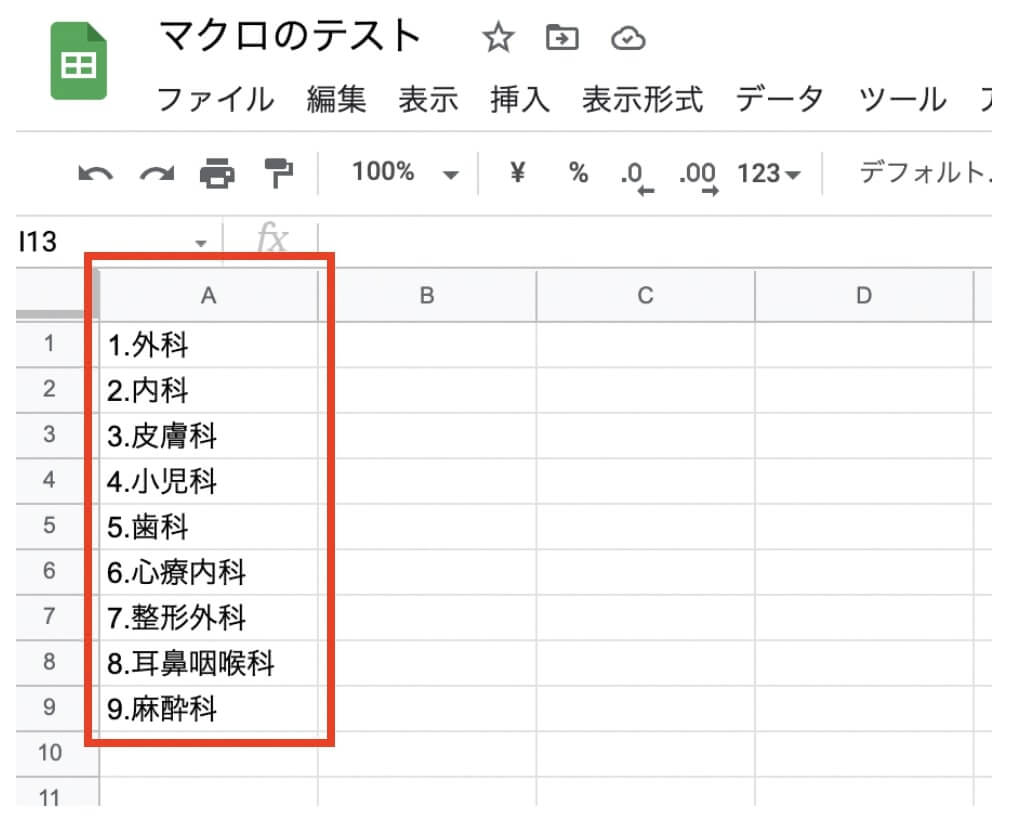Select cell containing 7.整形外科

tap(209, 617)
